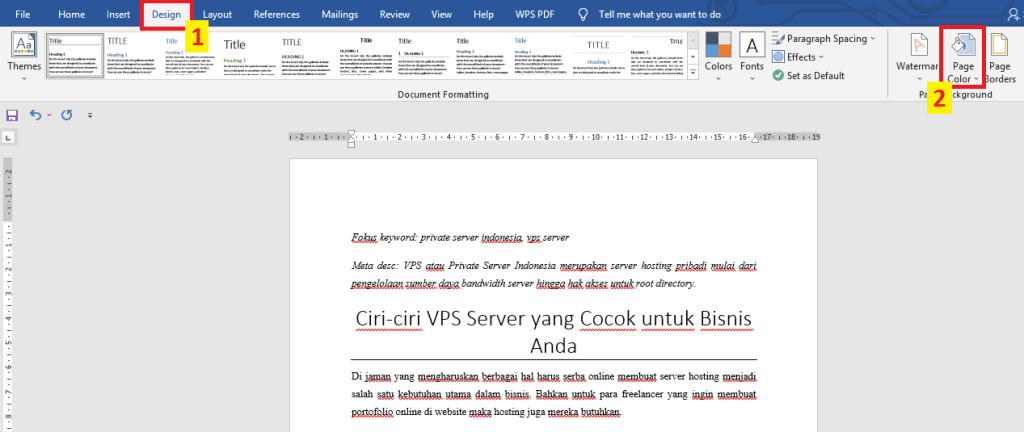Open the Themes gallery

24,56
